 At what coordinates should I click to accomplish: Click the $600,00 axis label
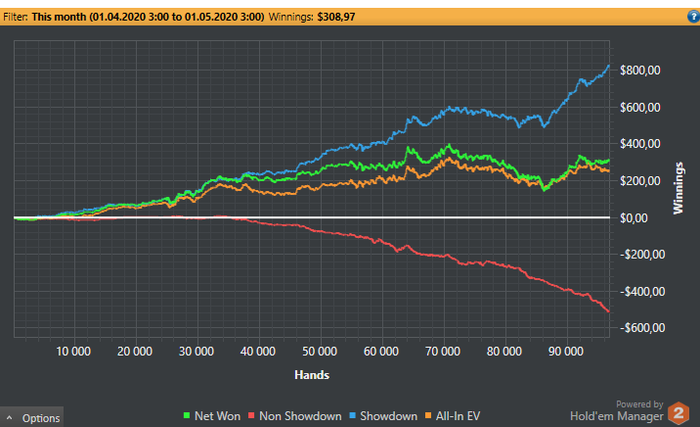click(640, 107)
